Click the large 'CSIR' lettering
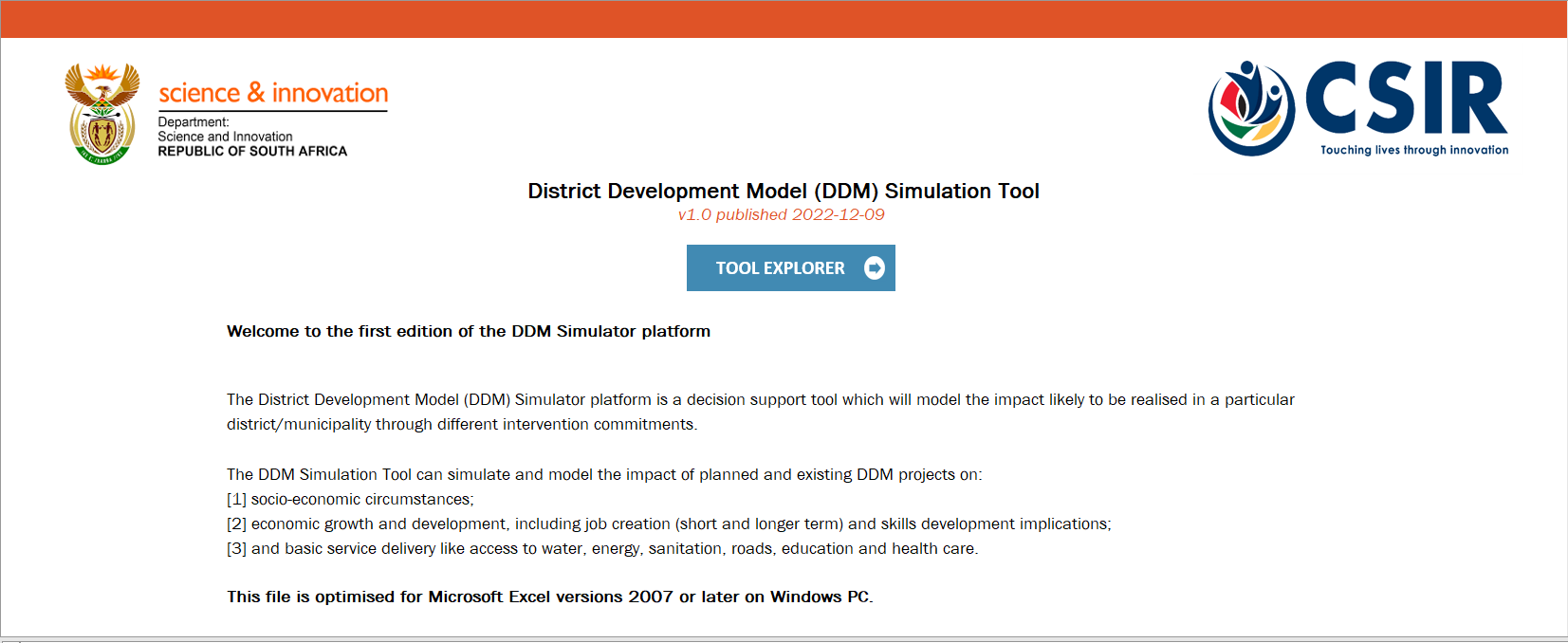The height and width of the screenshot is (643, 1568). [x=1407, y=99]
